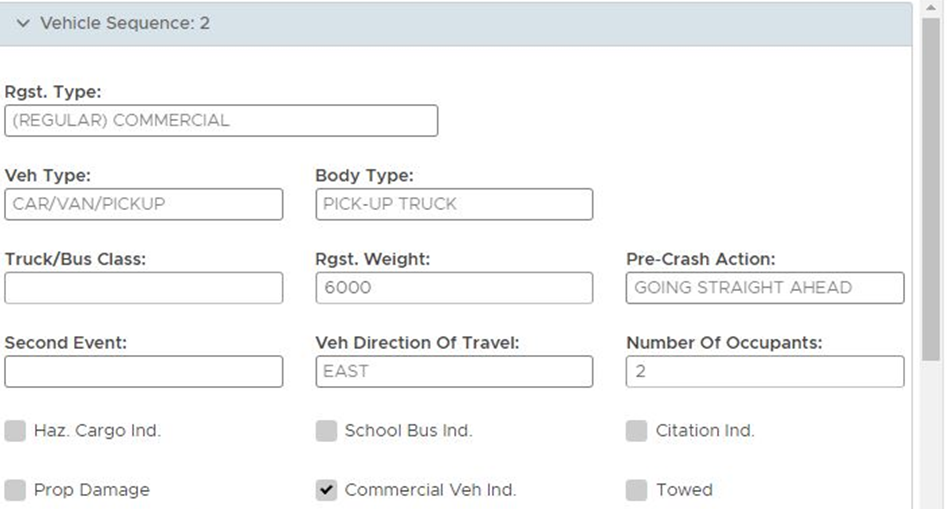Uncheck the Commercial Veh Ind. checkbox

[326, 490]
